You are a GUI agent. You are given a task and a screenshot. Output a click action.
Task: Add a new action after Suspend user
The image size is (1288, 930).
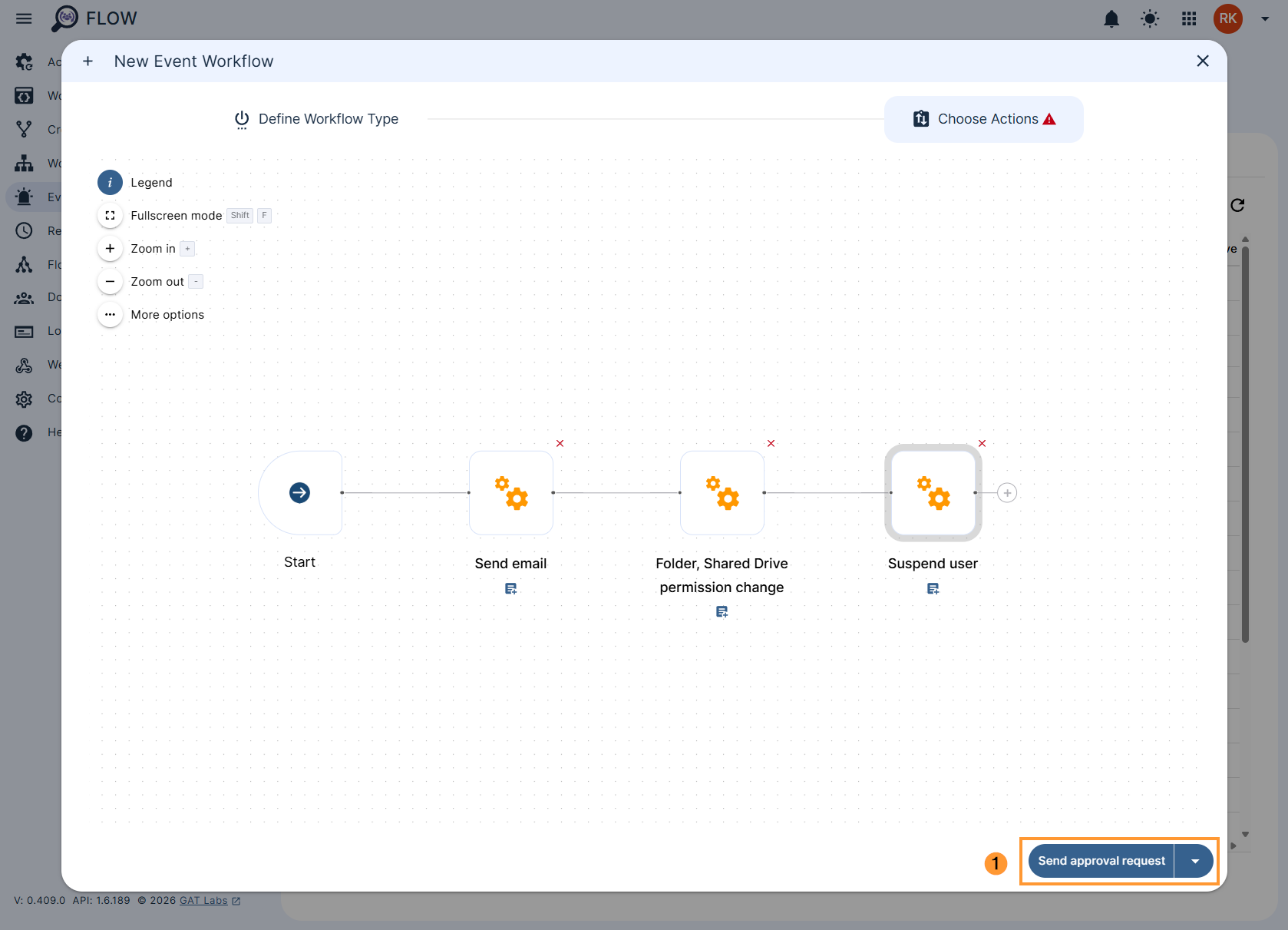coord(1007,493)
